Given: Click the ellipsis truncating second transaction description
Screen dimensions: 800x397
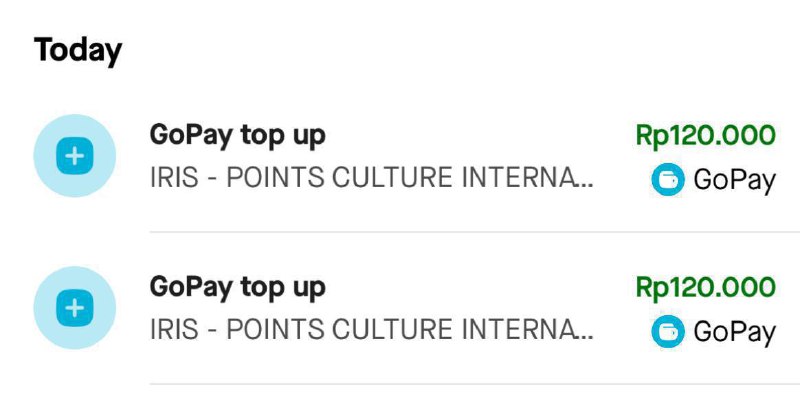Looking at the screenshot, I should click(x=587, y=338).
